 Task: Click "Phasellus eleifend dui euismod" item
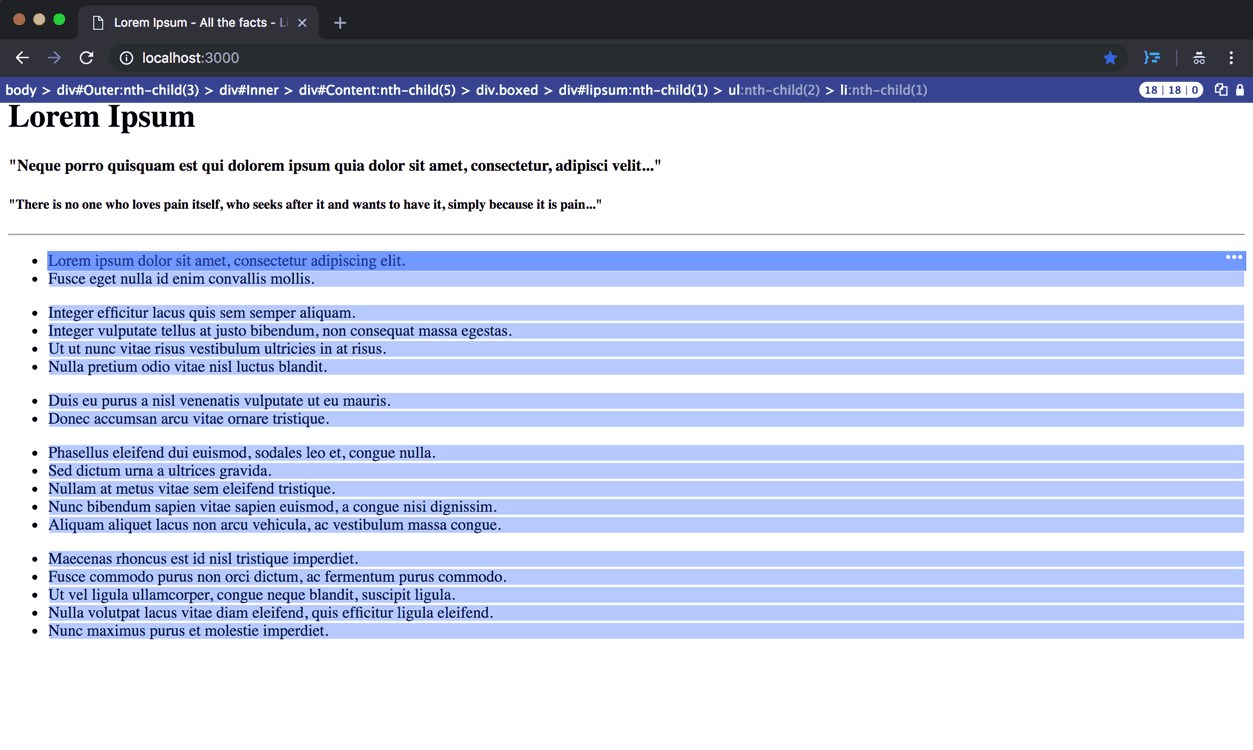click(x=646, y=453)
